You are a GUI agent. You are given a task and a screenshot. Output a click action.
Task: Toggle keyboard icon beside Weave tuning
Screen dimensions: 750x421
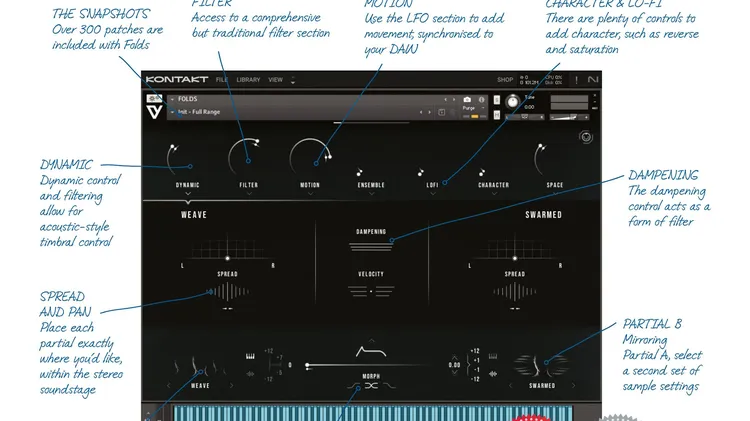(250, 356)
